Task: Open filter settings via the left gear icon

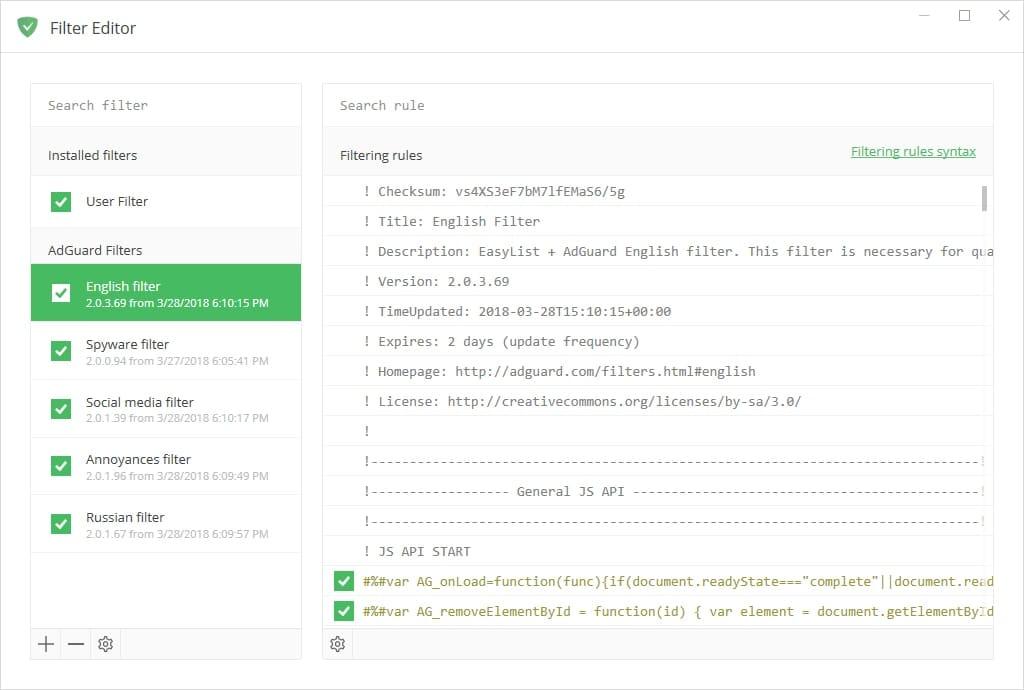Action: [x=105, y=644]
